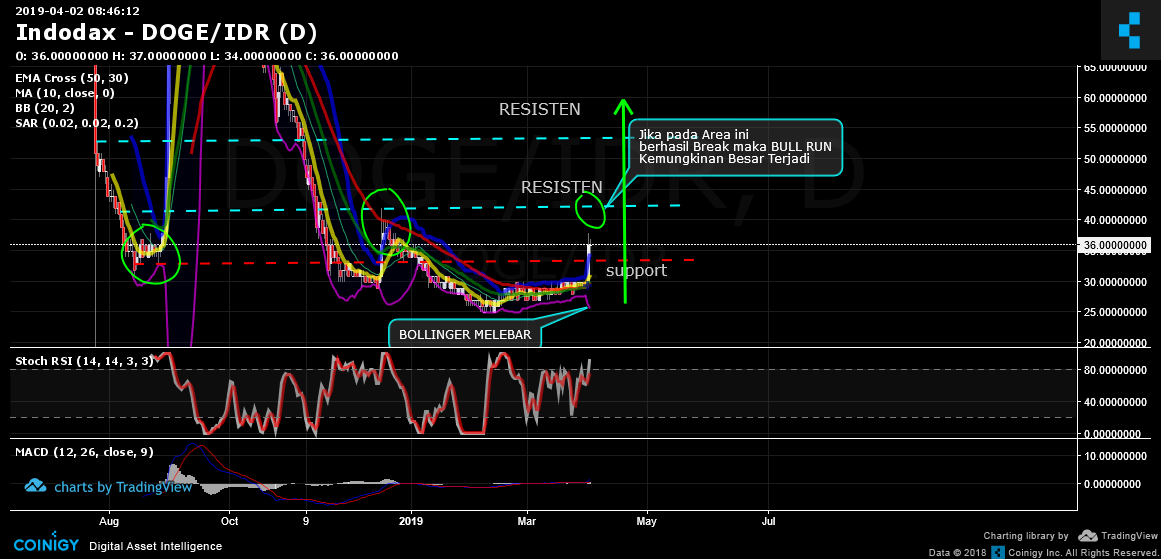Click the 50.00000000 price axis label
Screen dimensions: 1161x559
coord(1117,159)
